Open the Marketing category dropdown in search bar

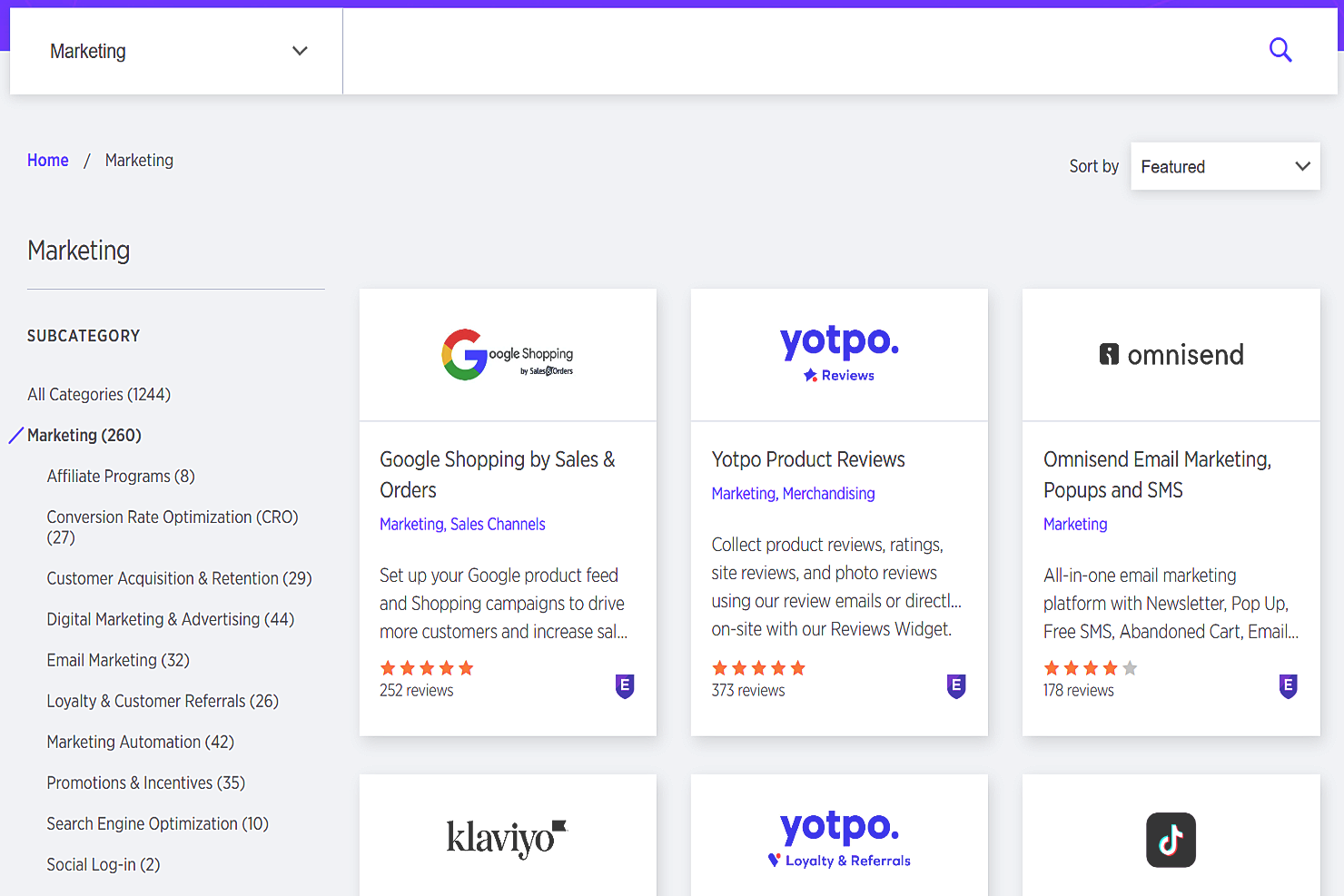(x=175, y=51)
